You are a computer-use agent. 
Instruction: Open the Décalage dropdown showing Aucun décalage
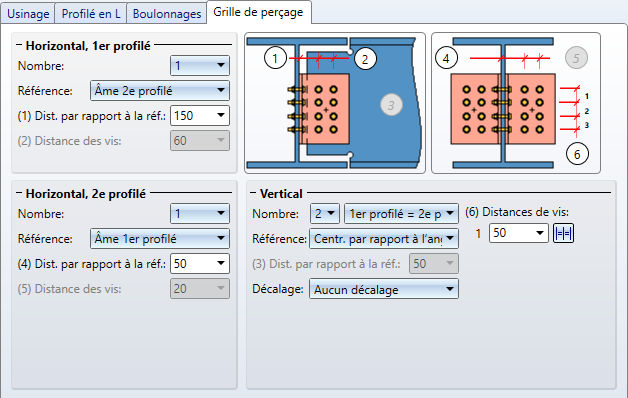tap(384, 289)
